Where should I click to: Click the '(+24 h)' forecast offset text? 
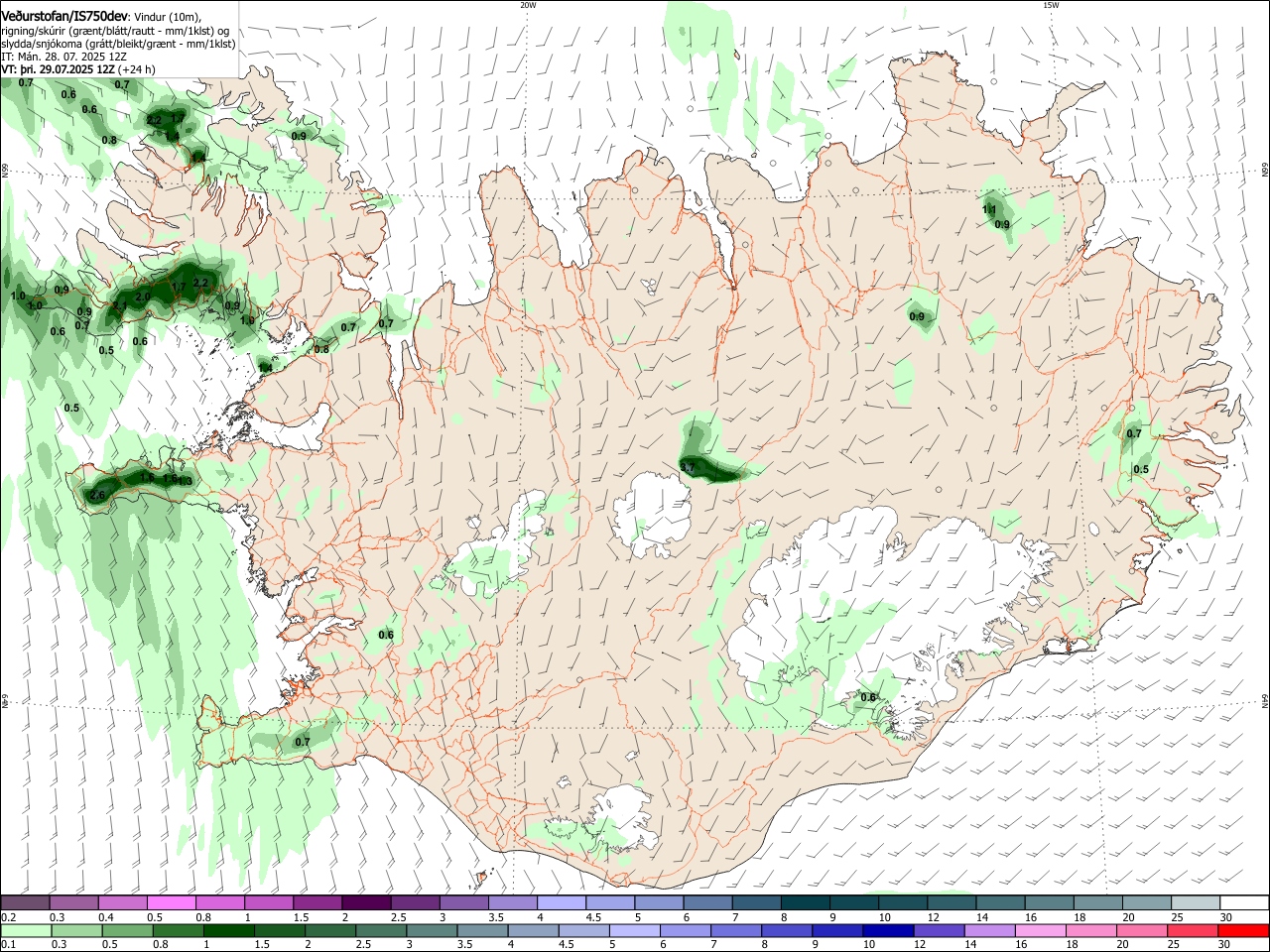tap(136, 69)
